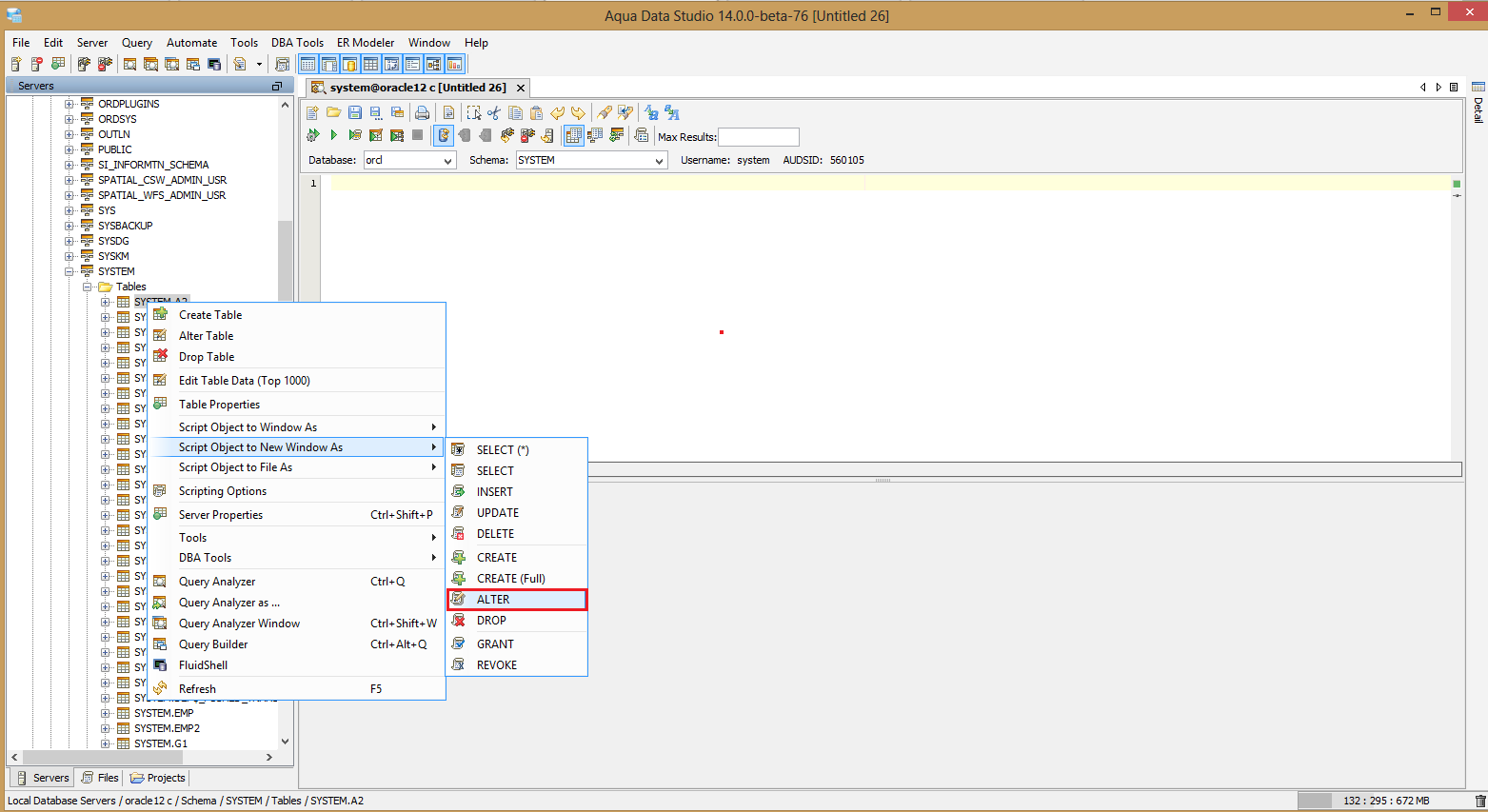Image resolution: width=1488 pixels, height=812 pixels.
Task: Click the Alter Table icon in context menu
Action: pos(160,335)
